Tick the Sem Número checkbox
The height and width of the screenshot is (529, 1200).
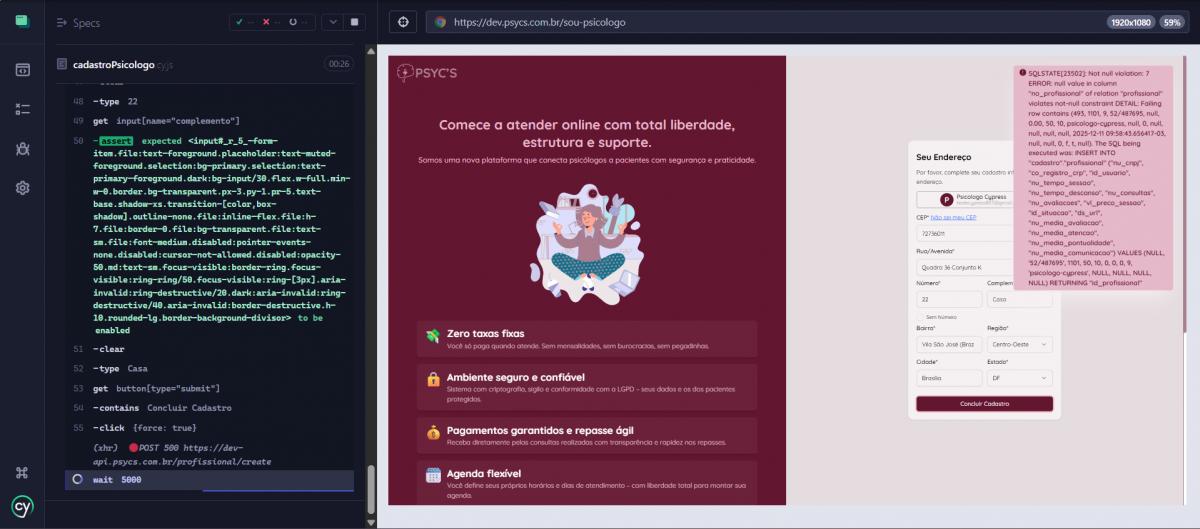click(x=920, y=316)
